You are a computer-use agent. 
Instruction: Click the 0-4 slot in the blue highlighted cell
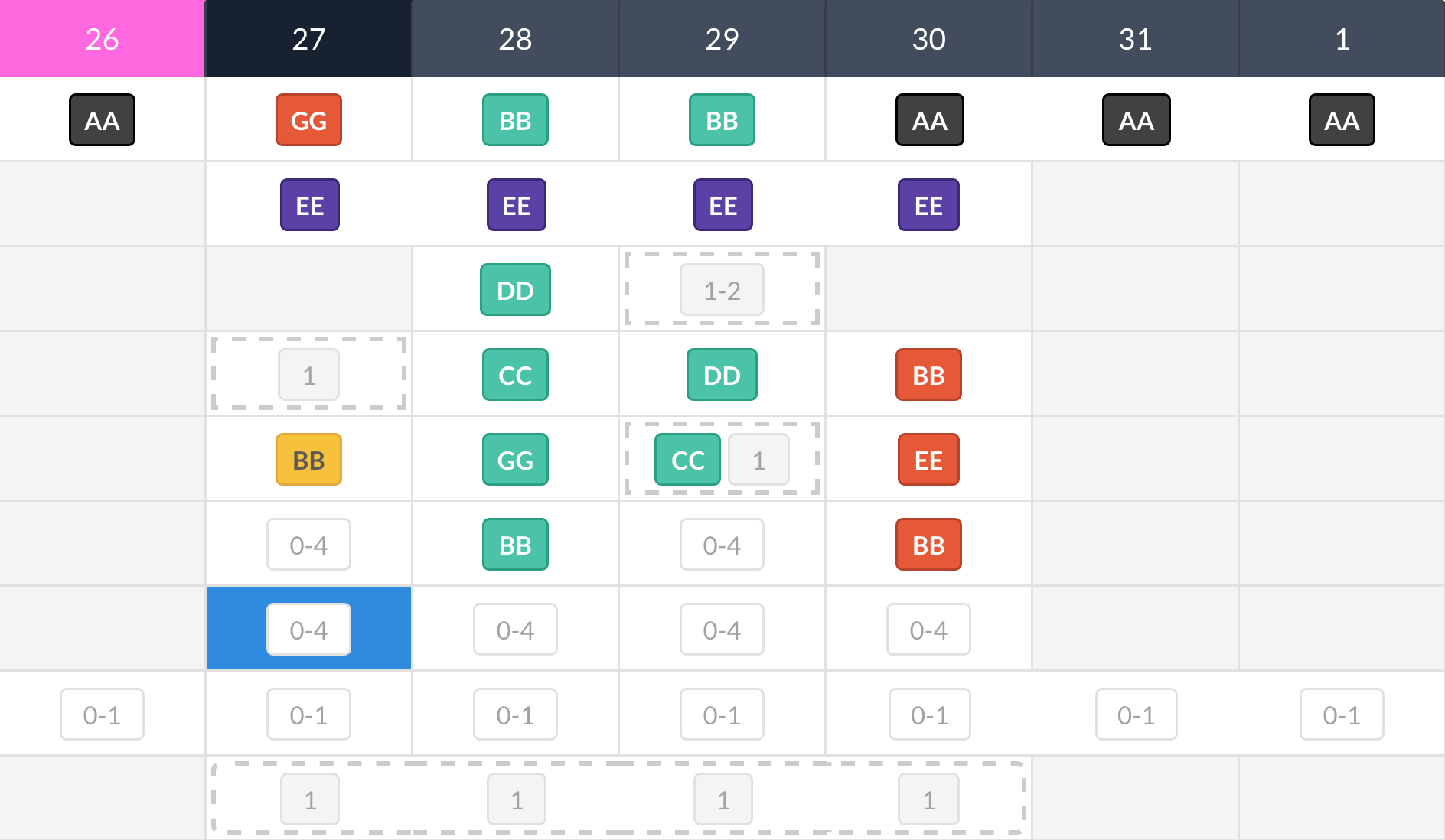point(308,630)
